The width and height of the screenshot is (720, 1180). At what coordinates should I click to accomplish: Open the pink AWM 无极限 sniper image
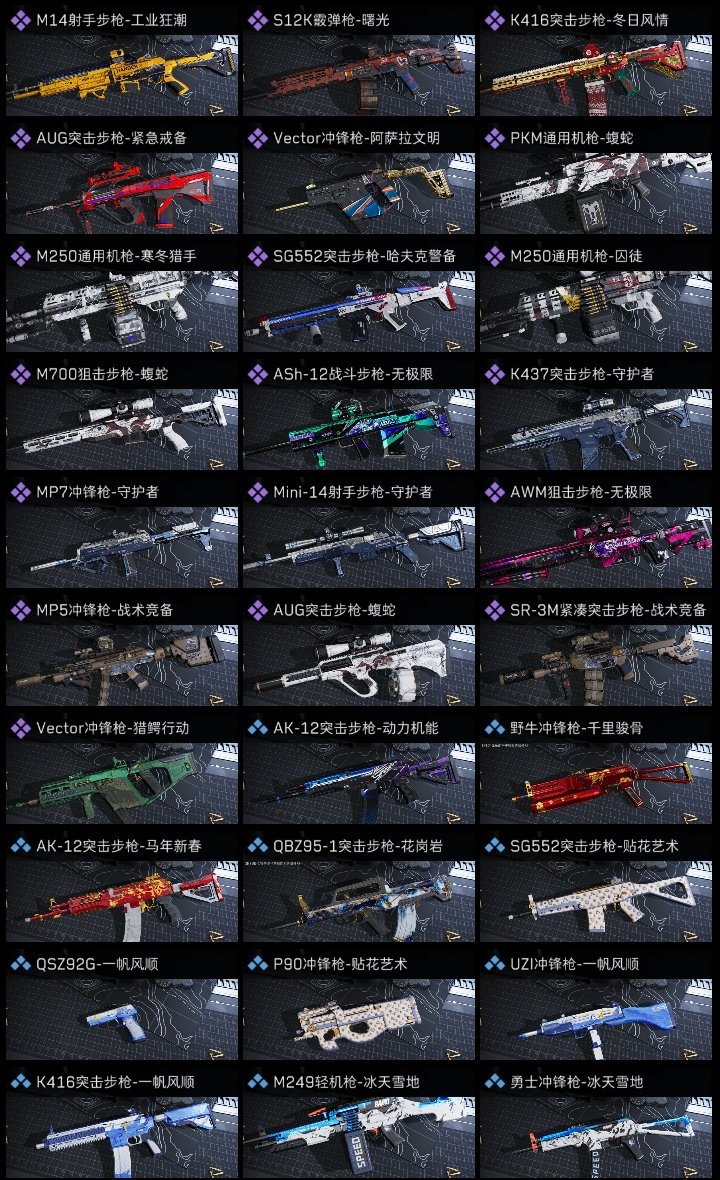click(596, 546)
